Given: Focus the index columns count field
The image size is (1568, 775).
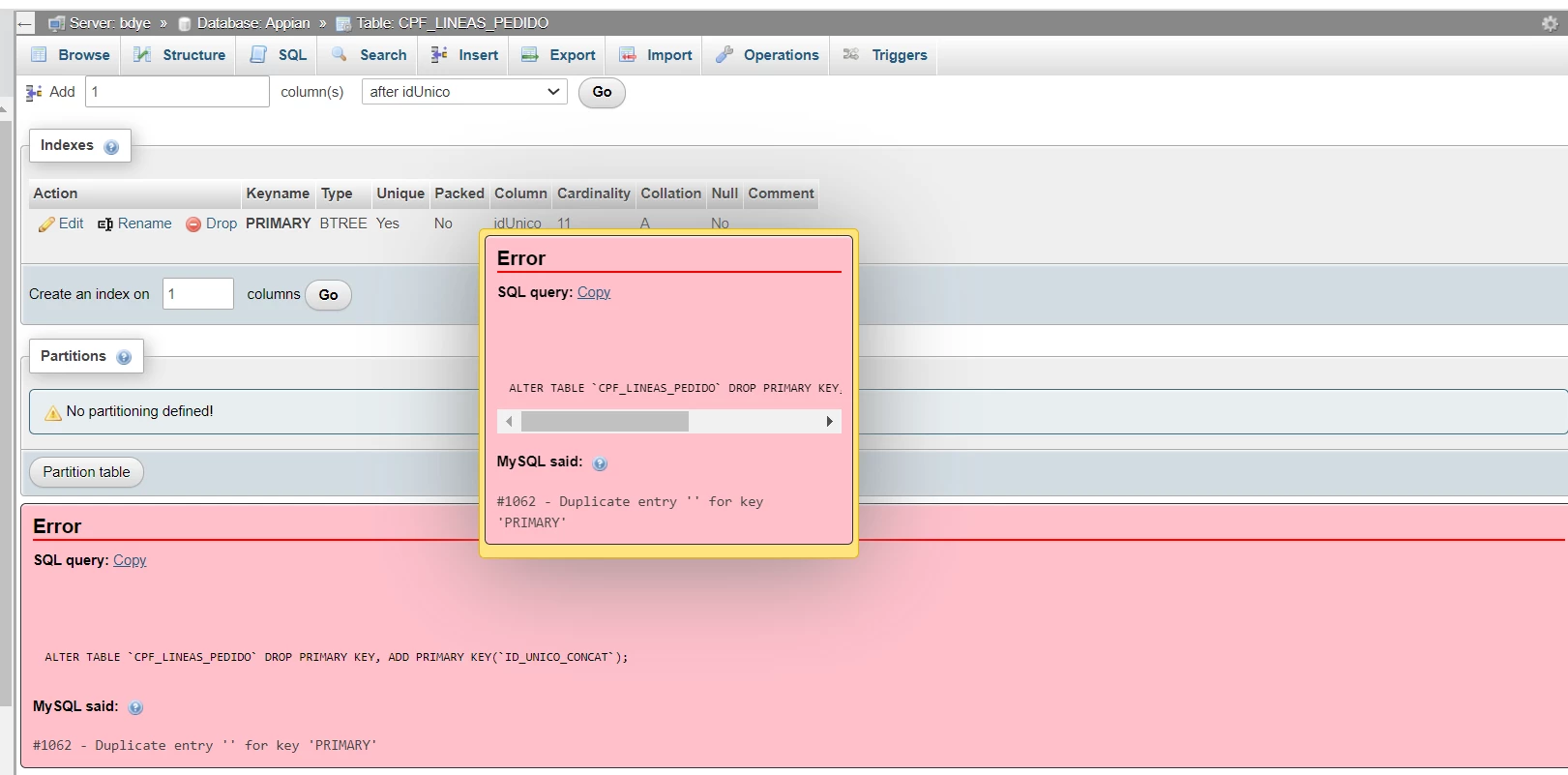Looking at the screenshot, I should pos(198,294).
